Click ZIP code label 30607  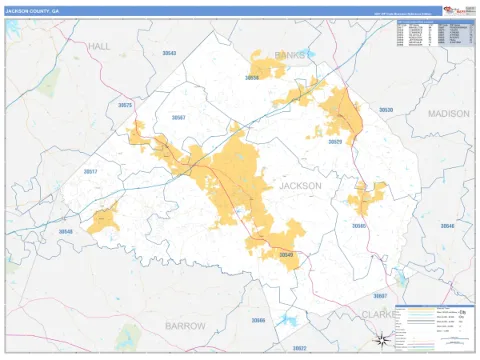[x=380, y=296]
